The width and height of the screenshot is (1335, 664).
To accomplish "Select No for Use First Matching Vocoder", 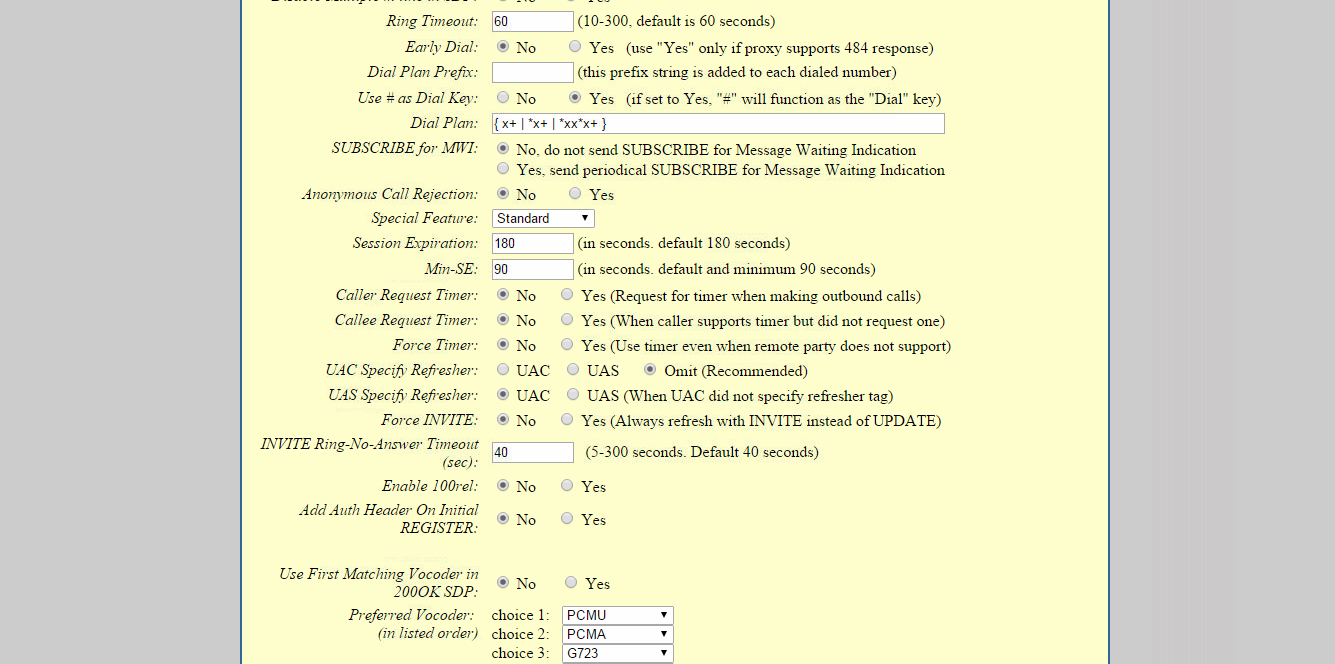I will pos(502,582).
